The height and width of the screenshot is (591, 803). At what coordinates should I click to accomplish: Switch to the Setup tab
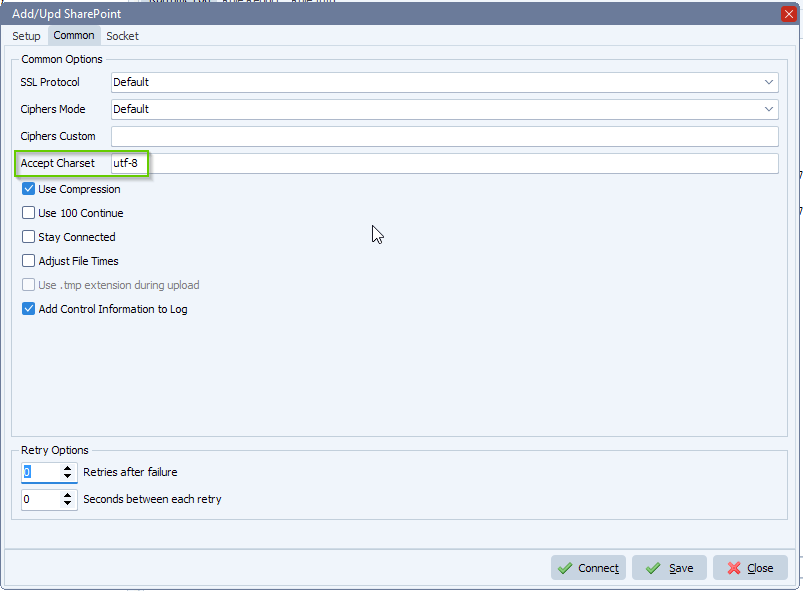click(26, 36)
